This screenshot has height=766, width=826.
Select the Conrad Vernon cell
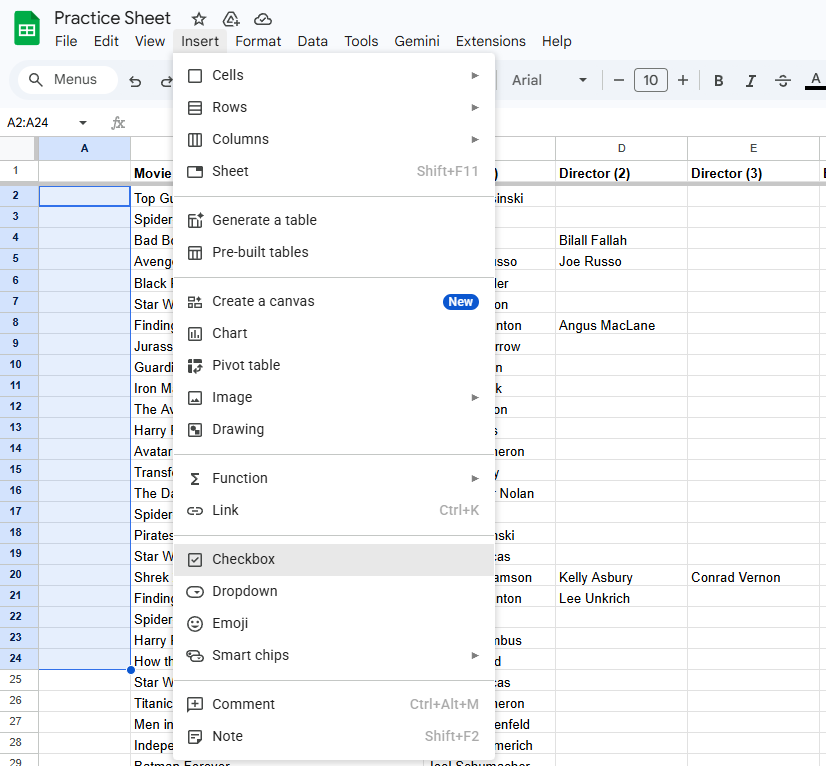753,577
